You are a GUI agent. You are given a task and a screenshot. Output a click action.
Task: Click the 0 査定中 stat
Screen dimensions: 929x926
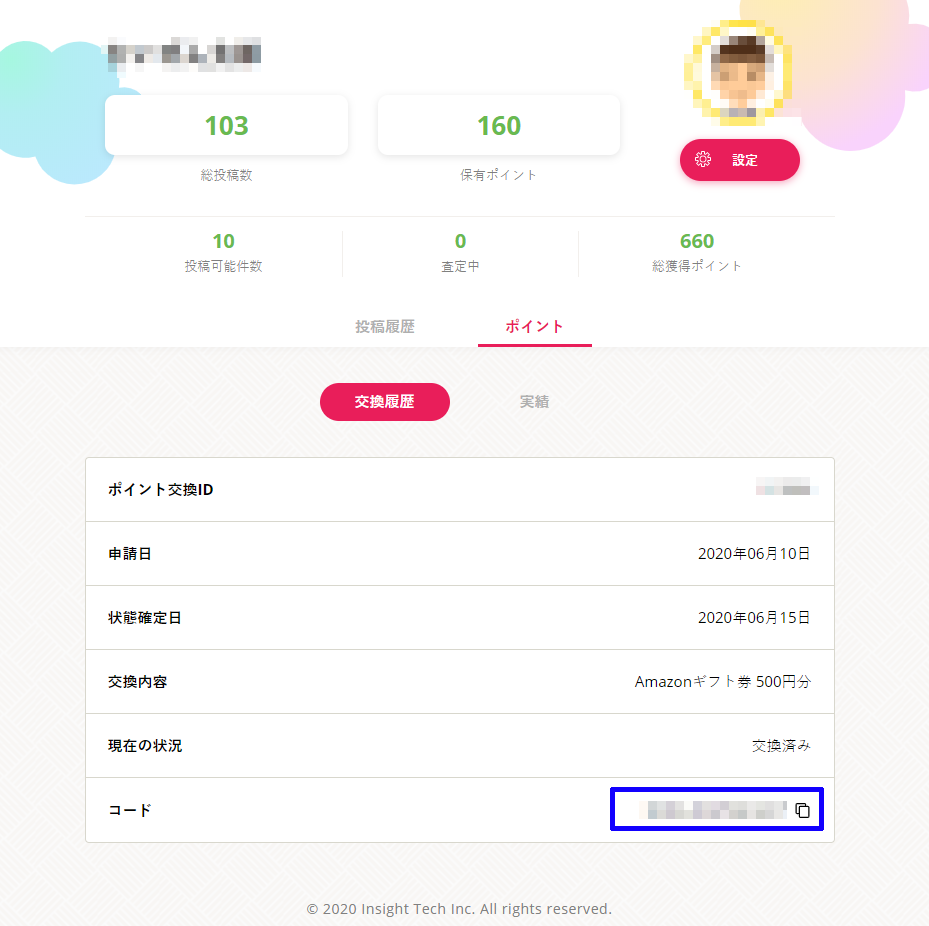click(x=460, y=252)
